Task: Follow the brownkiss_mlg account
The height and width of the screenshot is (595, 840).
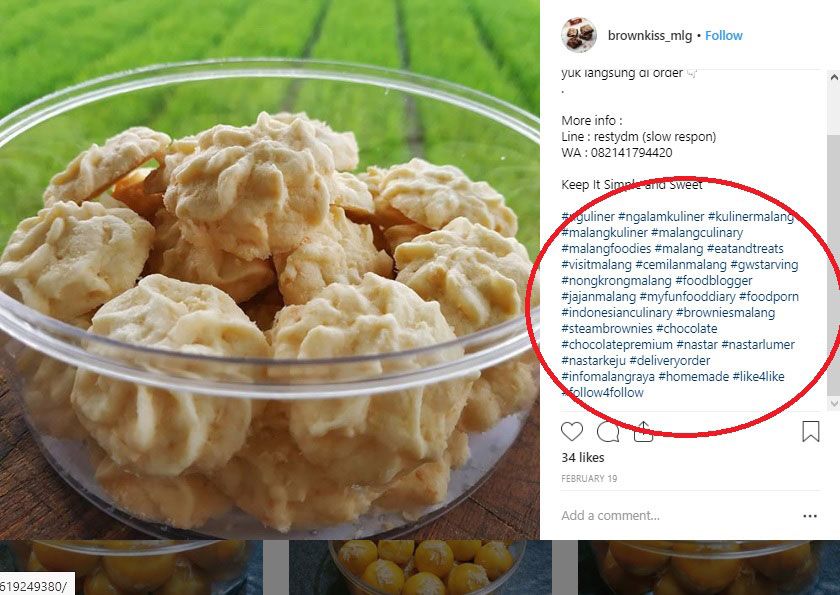Action: pos(724,36)
